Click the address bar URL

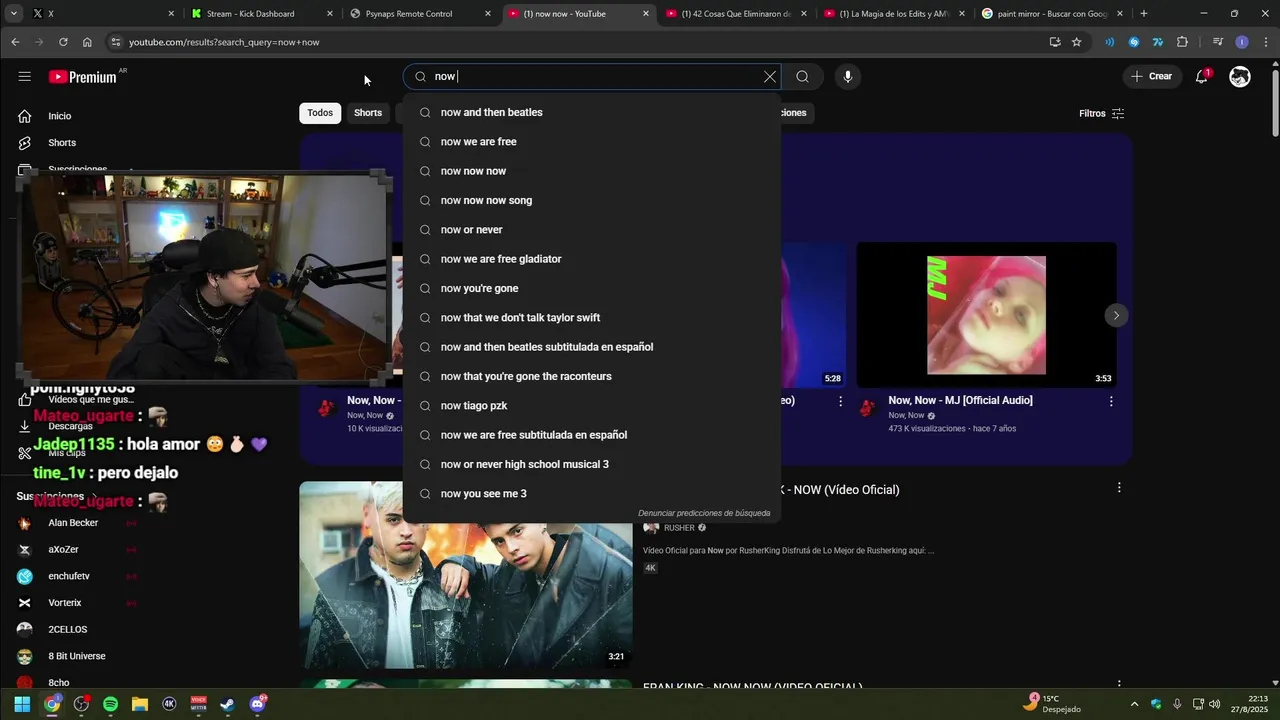[224, 42]
